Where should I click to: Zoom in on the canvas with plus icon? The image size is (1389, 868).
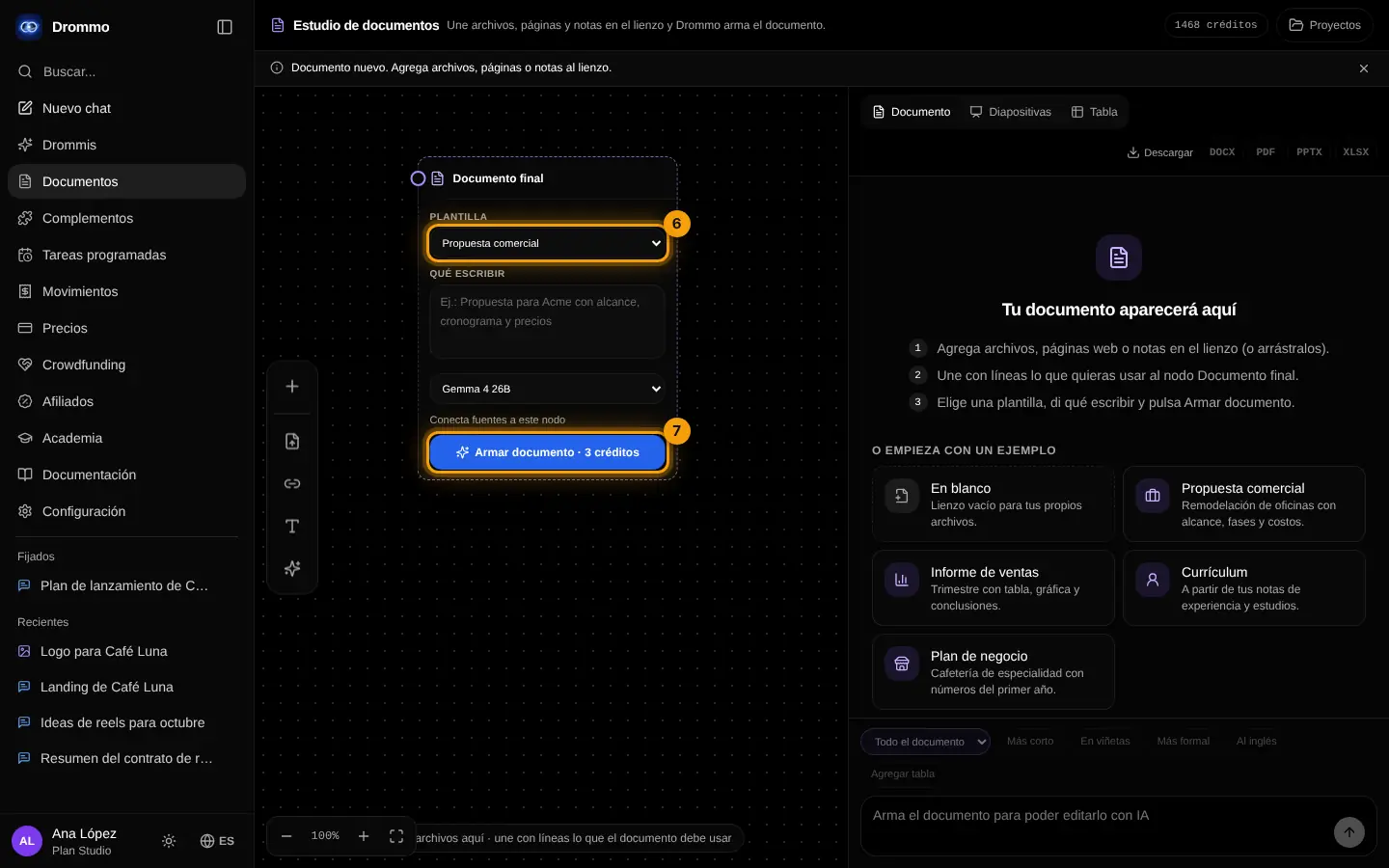pos(364,836)
